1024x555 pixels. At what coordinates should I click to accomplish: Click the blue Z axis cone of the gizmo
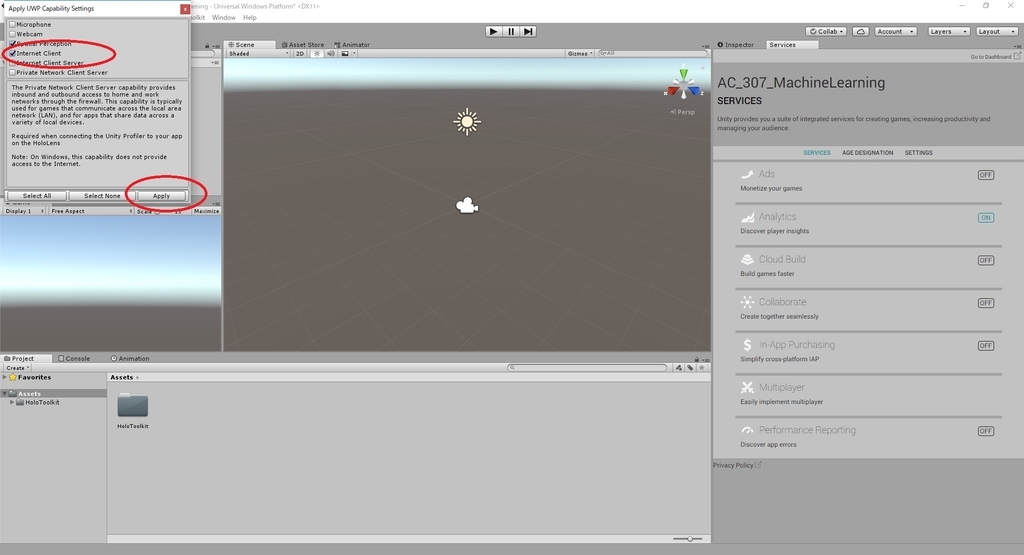tap(694, 91)
